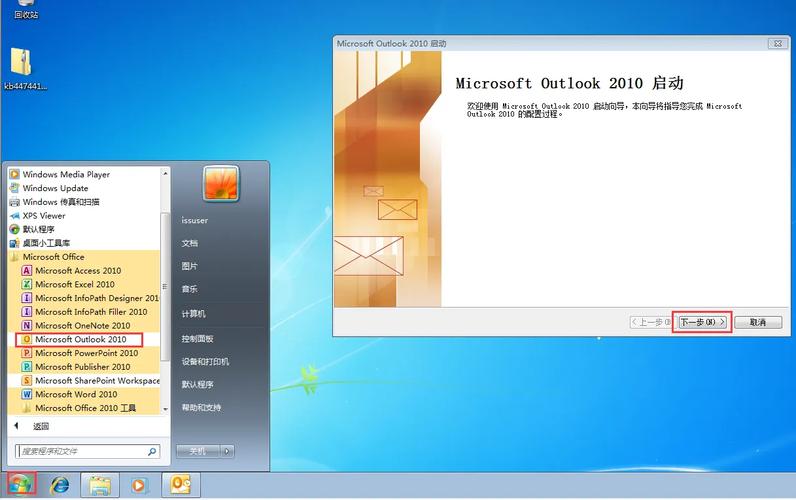Close the Outlook 2010 启动 dialog
The height and width of the screenshot is (500, 796).
point(777,44)
